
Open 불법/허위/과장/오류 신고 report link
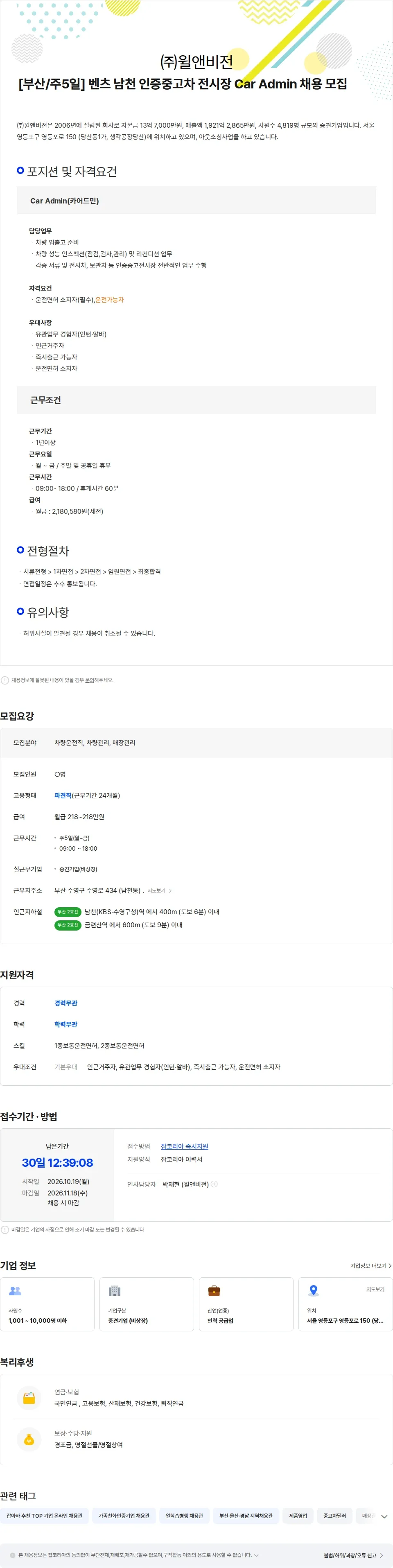click(x=350, y=1555)
